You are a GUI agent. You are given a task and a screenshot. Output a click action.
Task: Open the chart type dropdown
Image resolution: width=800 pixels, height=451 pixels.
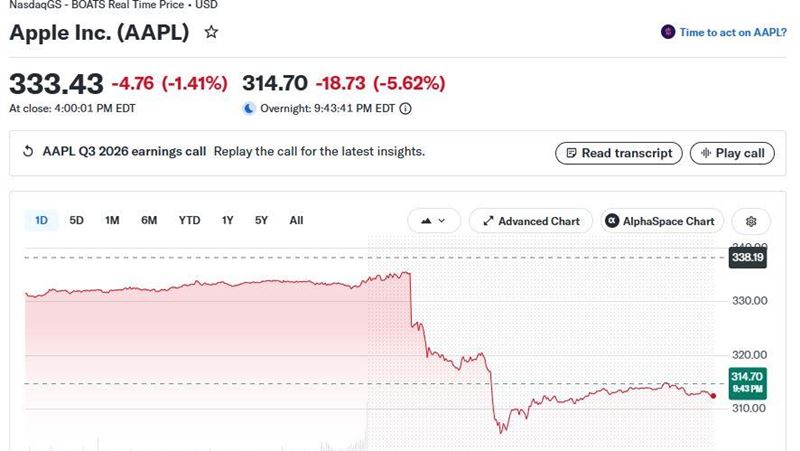[x=434, y=221]
